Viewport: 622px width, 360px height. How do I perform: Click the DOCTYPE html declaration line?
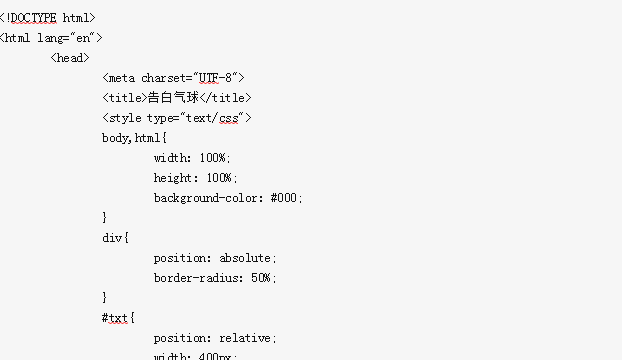coord(48,18)
